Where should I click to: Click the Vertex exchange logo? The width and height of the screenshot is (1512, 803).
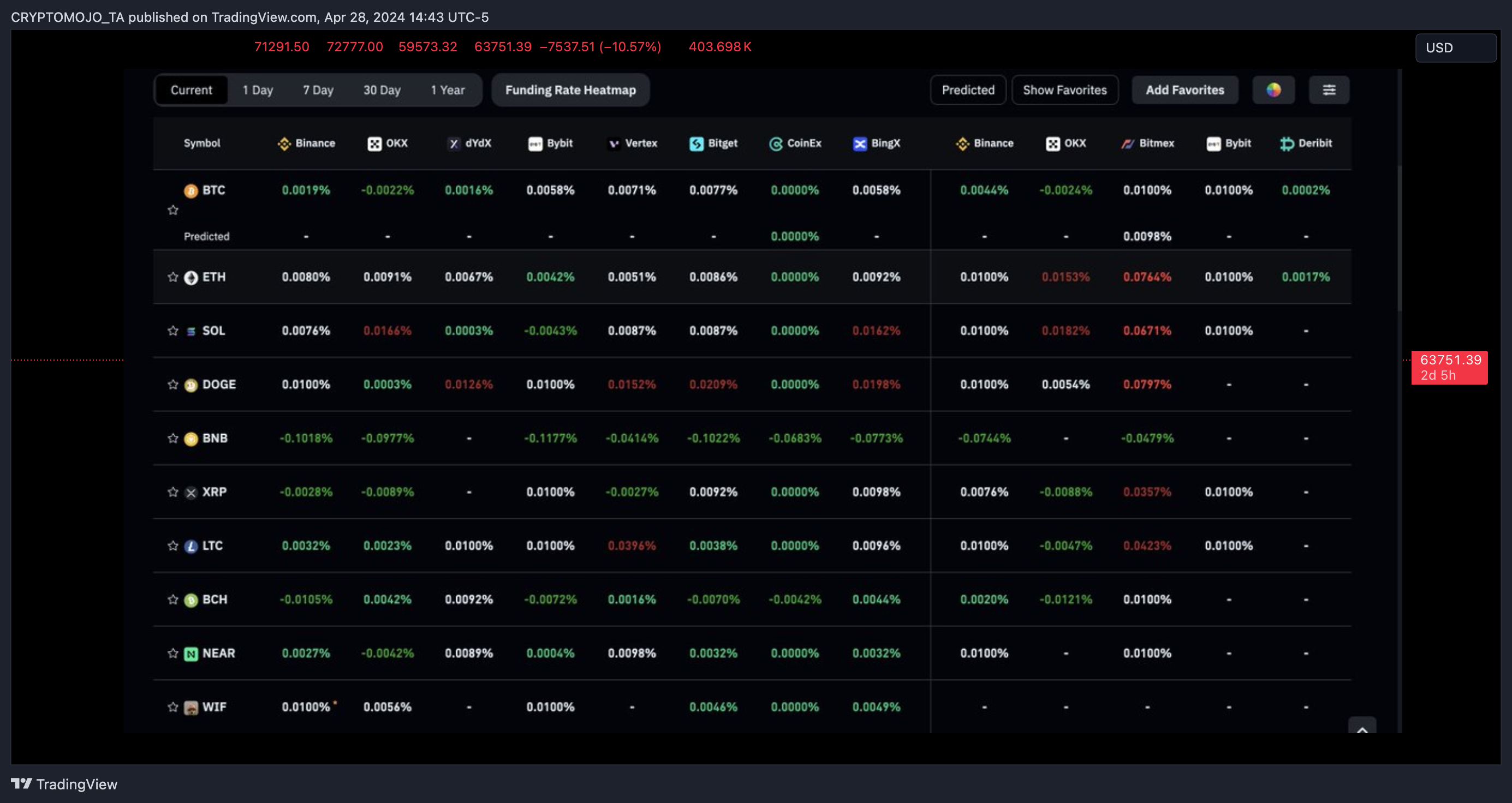tap(614, 143)
